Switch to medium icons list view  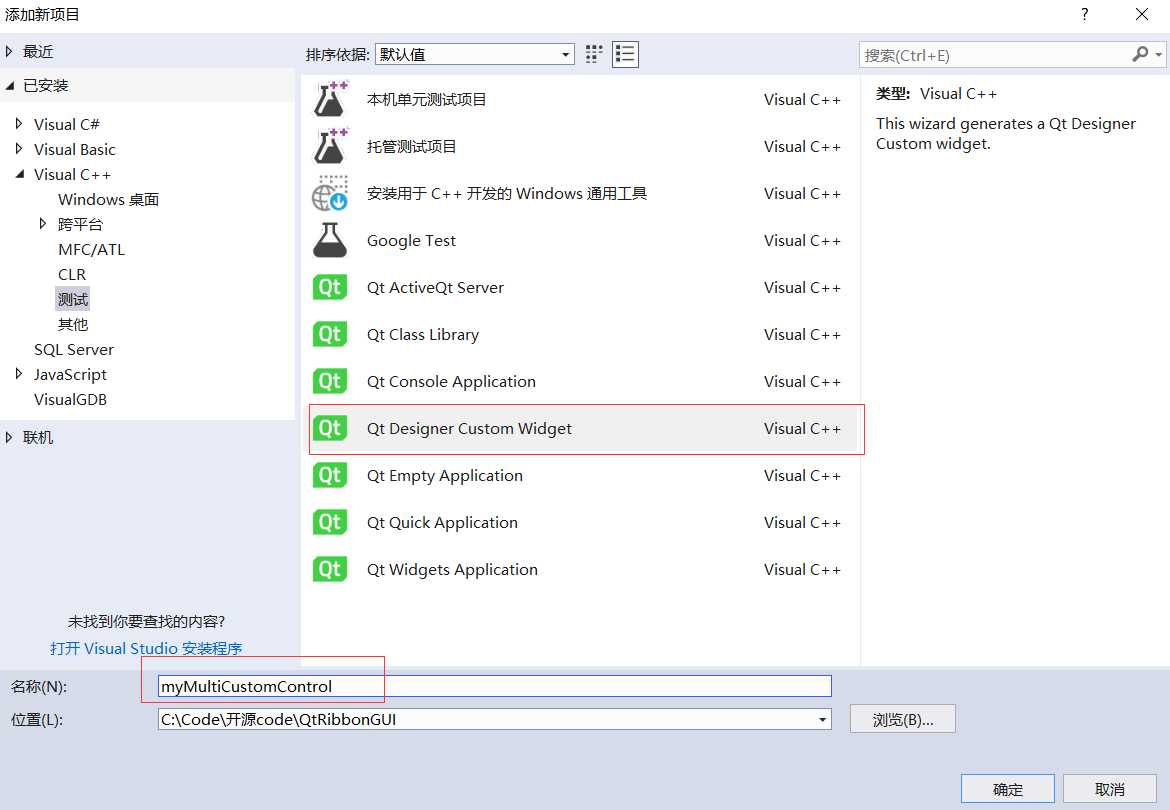click(625, 54)
